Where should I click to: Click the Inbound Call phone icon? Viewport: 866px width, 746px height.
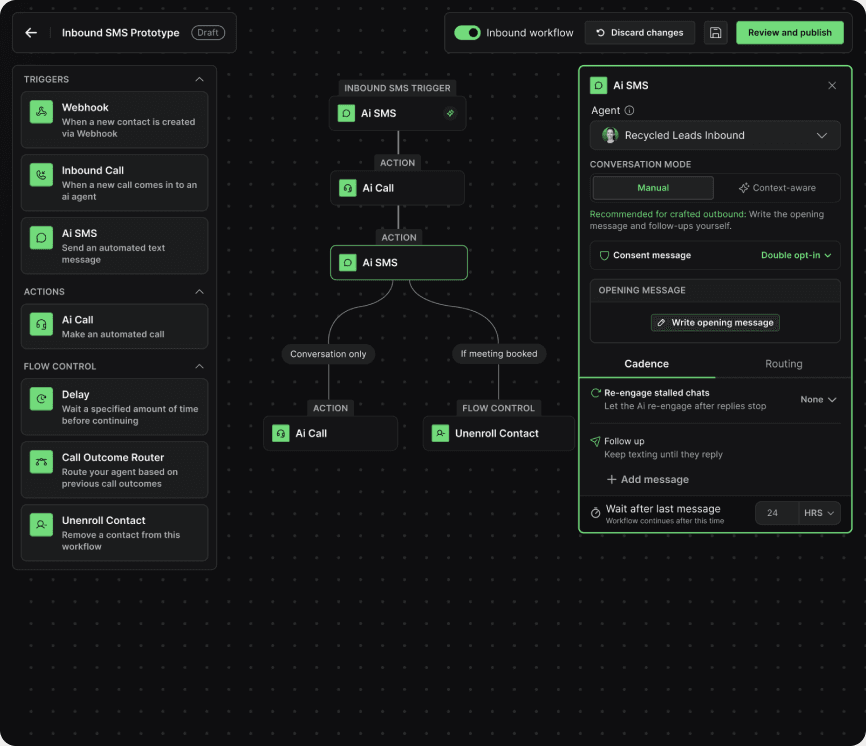41,174
